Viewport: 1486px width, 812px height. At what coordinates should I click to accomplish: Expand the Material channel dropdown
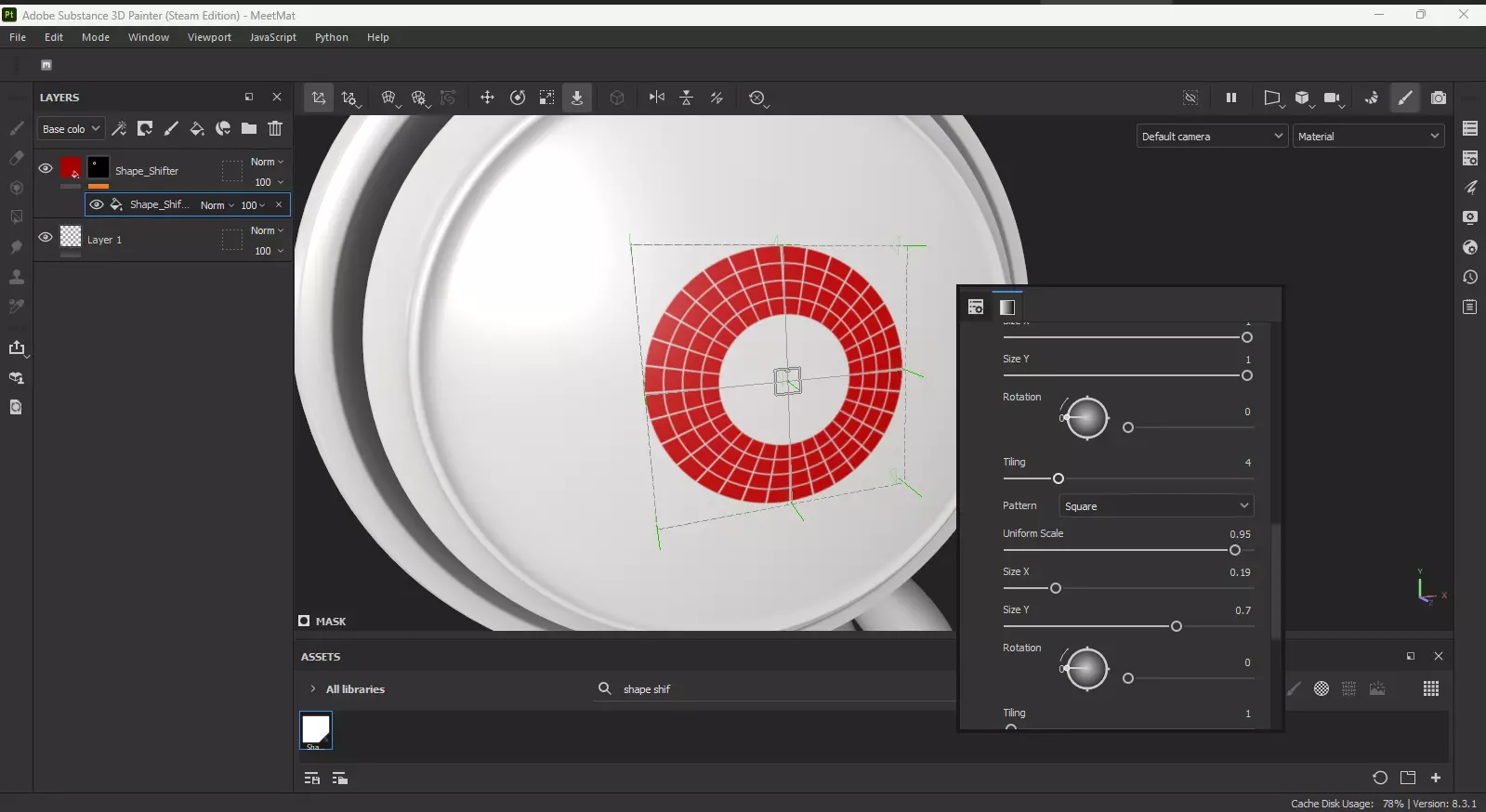click(1369, 136)
